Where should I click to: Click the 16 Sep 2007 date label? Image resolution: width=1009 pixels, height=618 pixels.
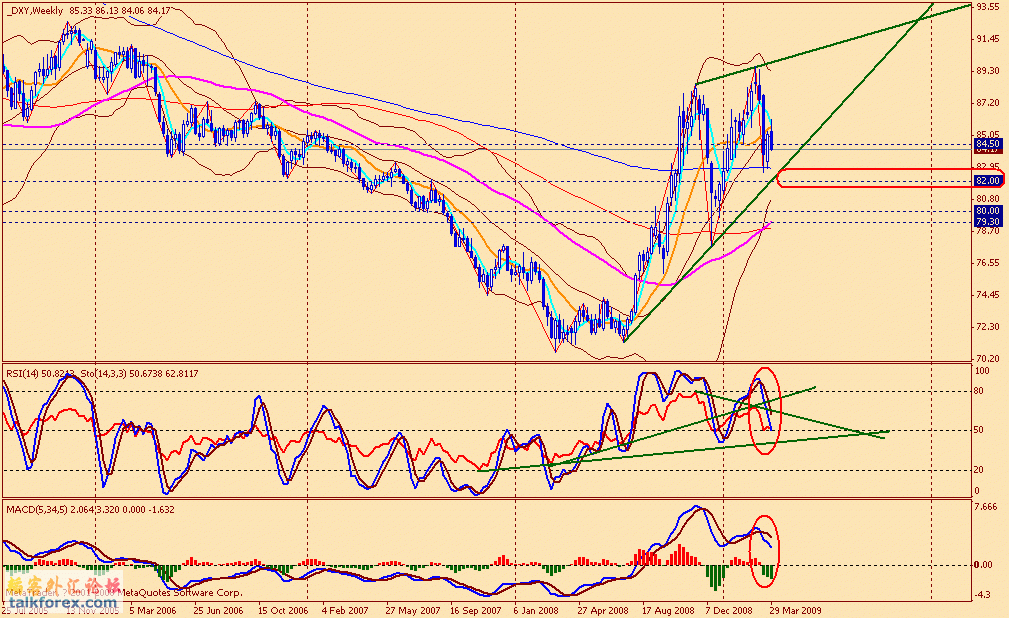[476, 610]
